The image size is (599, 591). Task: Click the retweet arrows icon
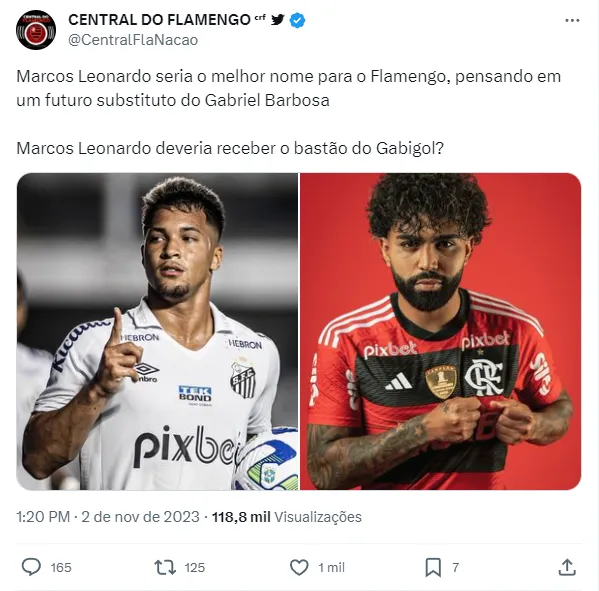click(x=165, y=567)
